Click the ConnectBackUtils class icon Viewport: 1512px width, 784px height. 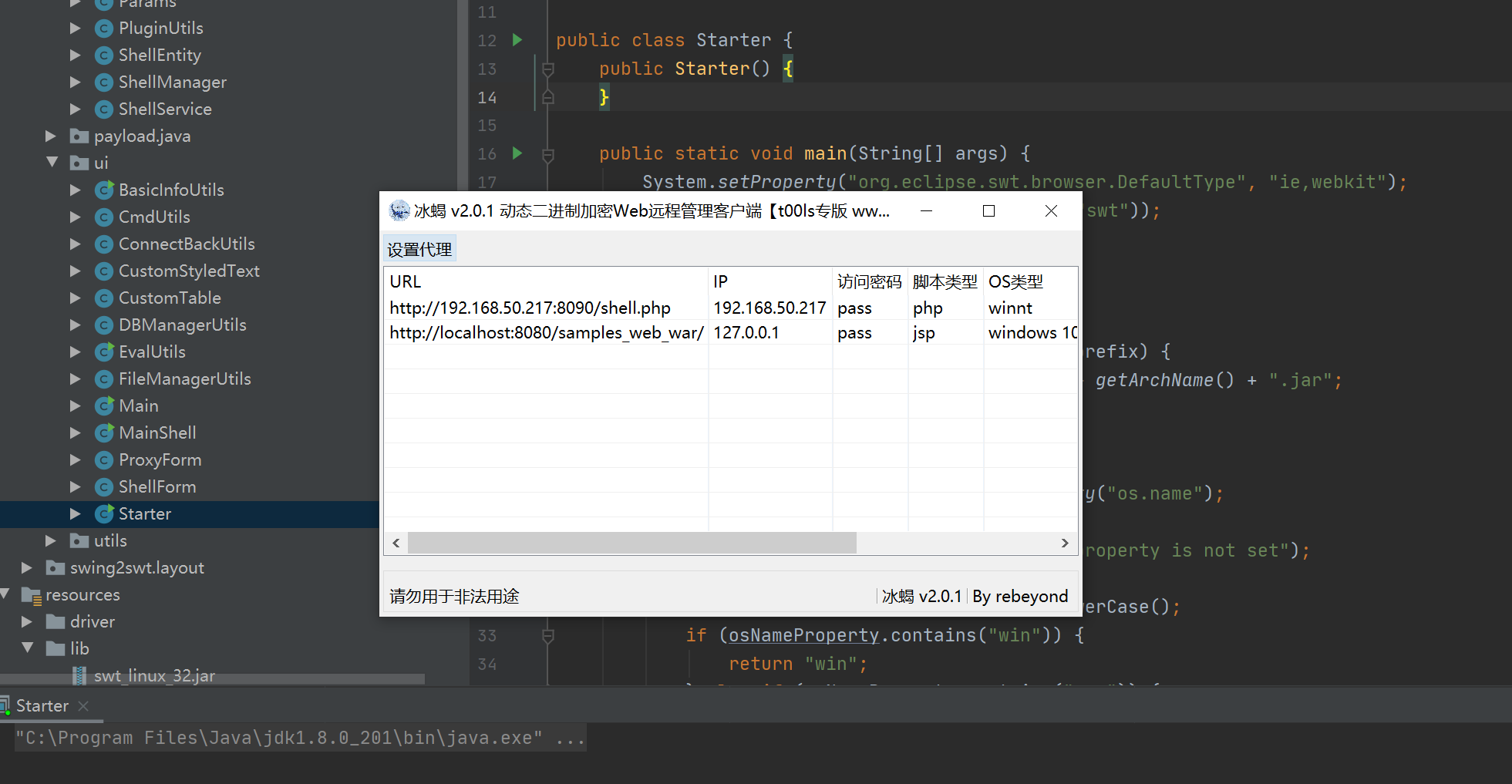tap(104, 244)
